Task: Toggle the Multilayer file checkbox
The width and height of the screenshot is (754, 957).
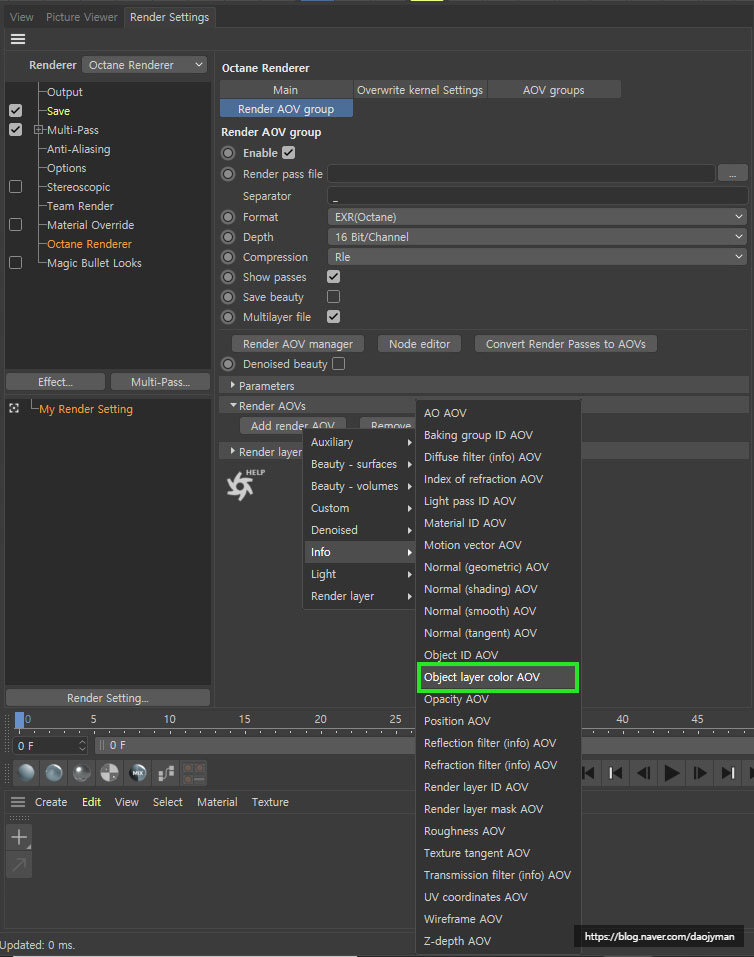Action: tap(333, 317)
